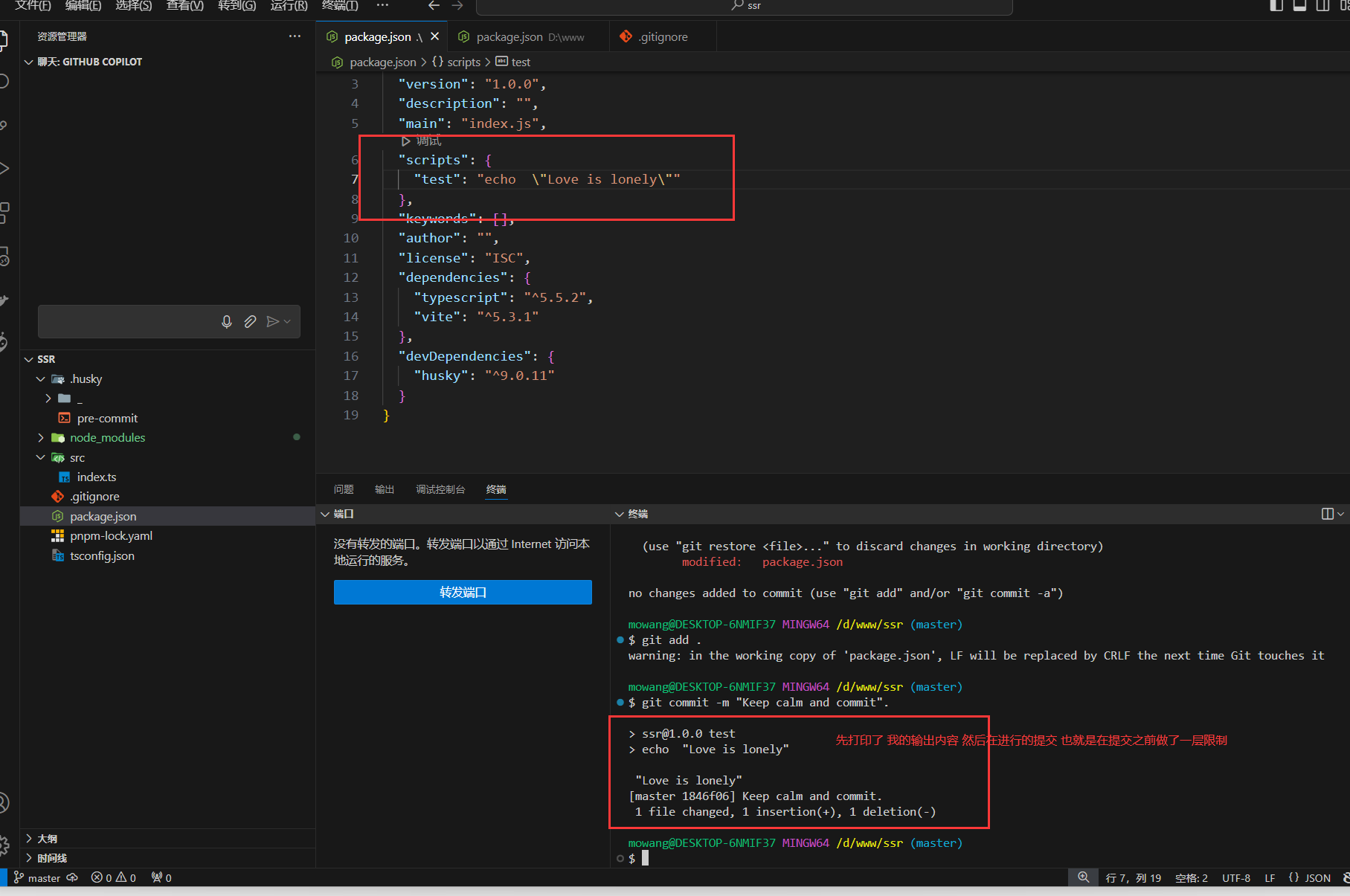Expand the node_modules folder
The height and width of the screenshot is (896, 1350).
[41, 438]
